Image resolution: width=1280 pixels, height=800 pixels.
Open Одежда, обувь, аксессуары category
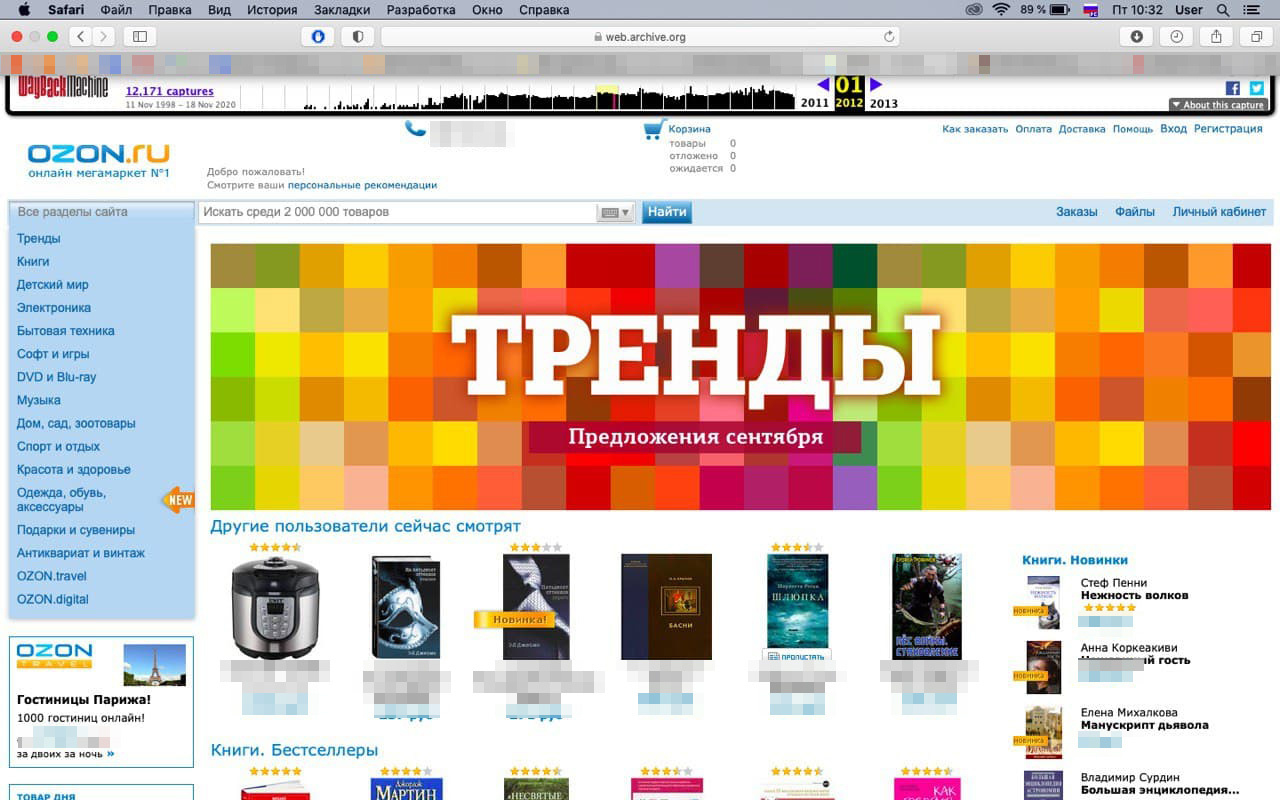click(61, 500)
